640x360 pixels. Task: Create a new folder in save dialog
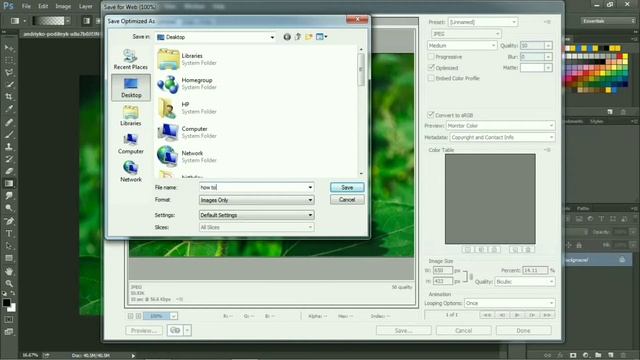point(309,37)
